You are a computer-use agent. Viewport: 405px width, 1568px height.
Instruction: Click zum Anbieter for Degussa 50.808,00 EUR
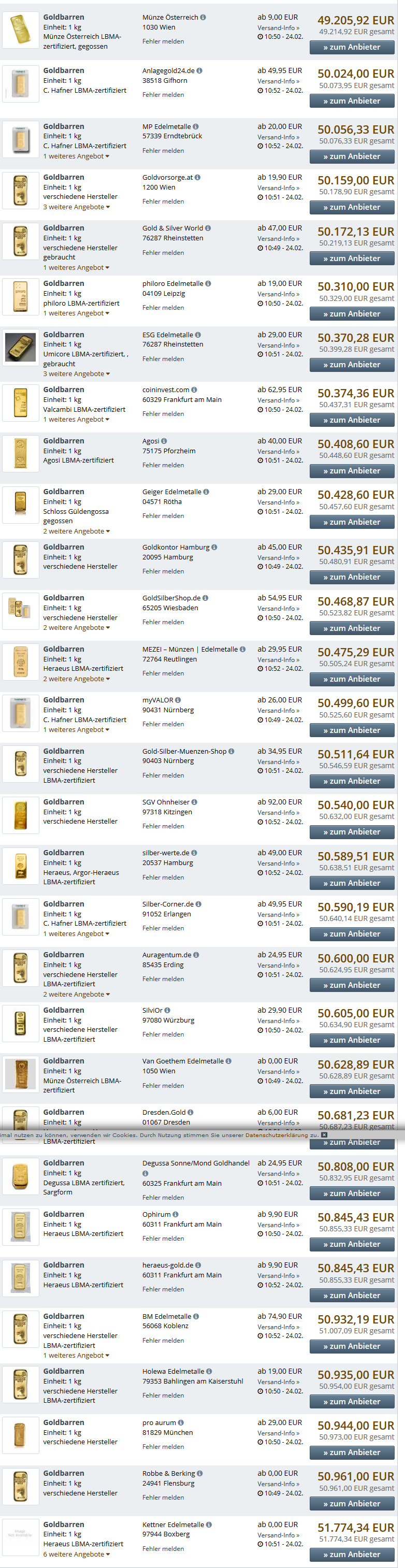tap(352, 1193)
